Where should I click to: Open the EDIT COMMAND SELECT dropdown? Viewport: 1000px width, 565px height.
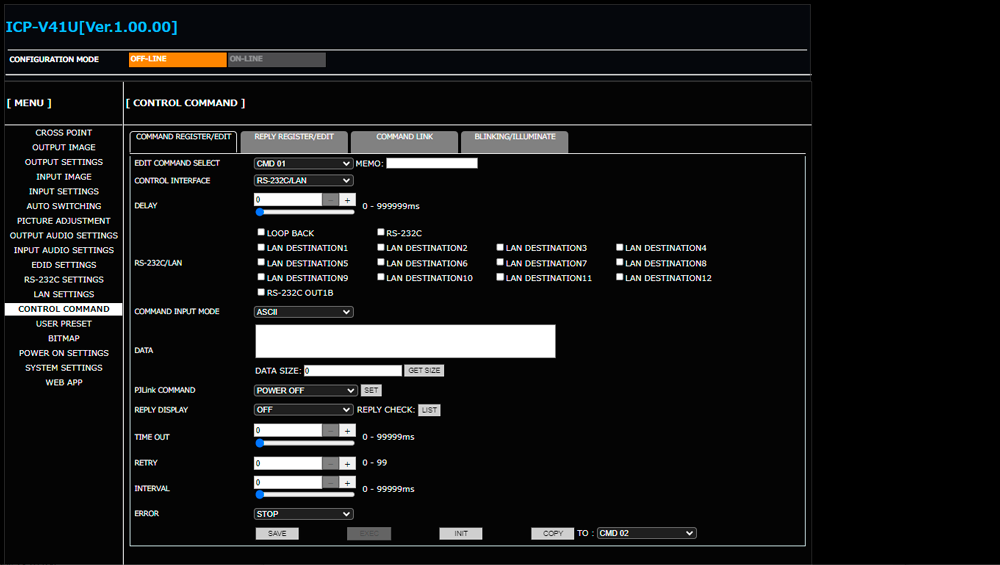pyautogui.click(x=303, y=163)
